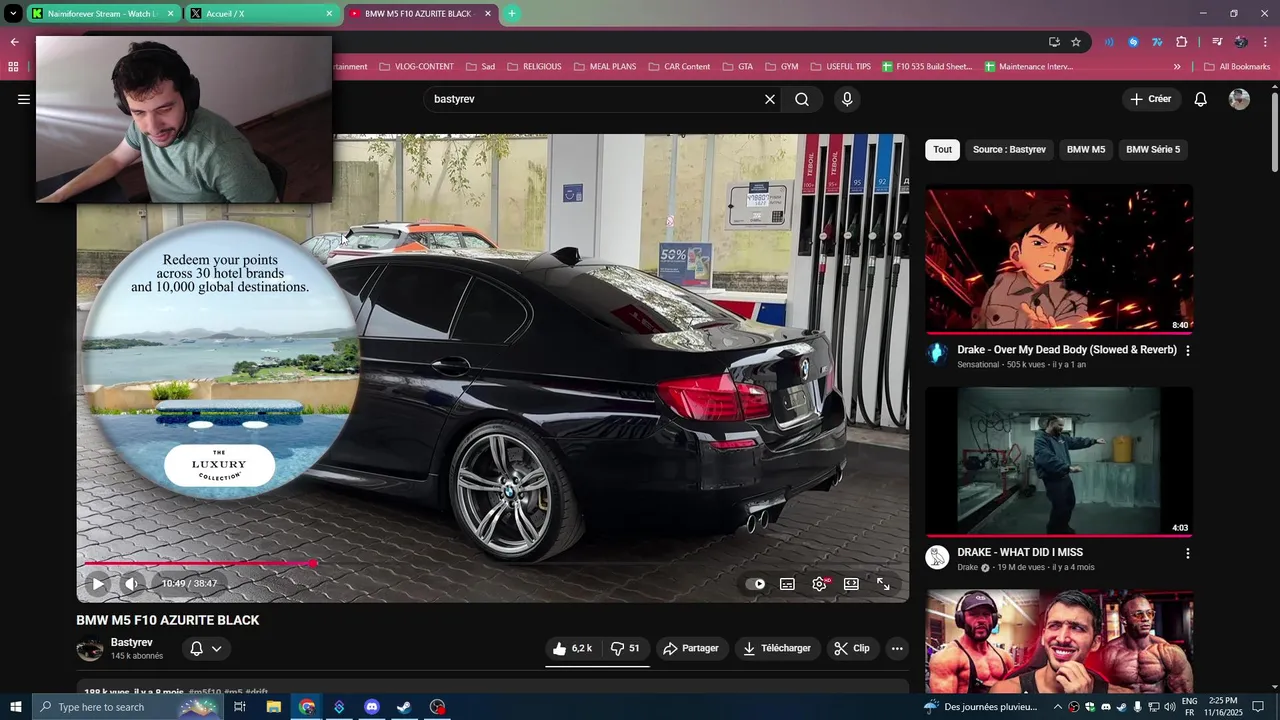Clear the bastyrev search text
1280x720 pixels.
click(770, 99)
